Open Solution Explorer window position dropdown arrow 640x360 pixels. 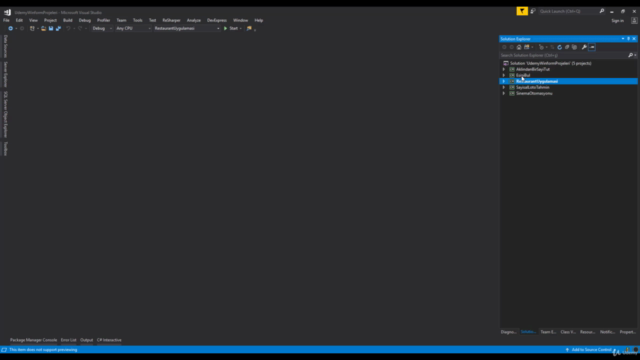pos(623,39)
